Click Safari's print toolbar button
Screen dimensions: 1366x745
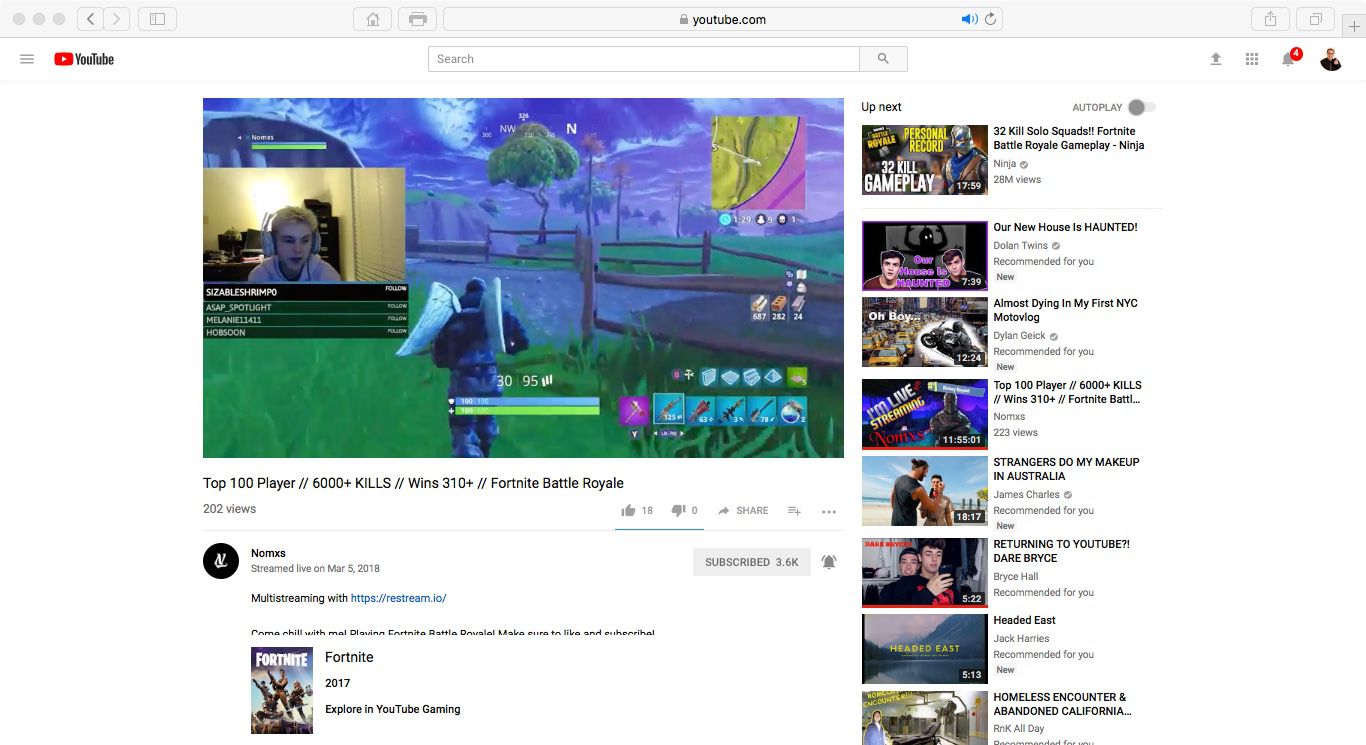pos(417,19)
